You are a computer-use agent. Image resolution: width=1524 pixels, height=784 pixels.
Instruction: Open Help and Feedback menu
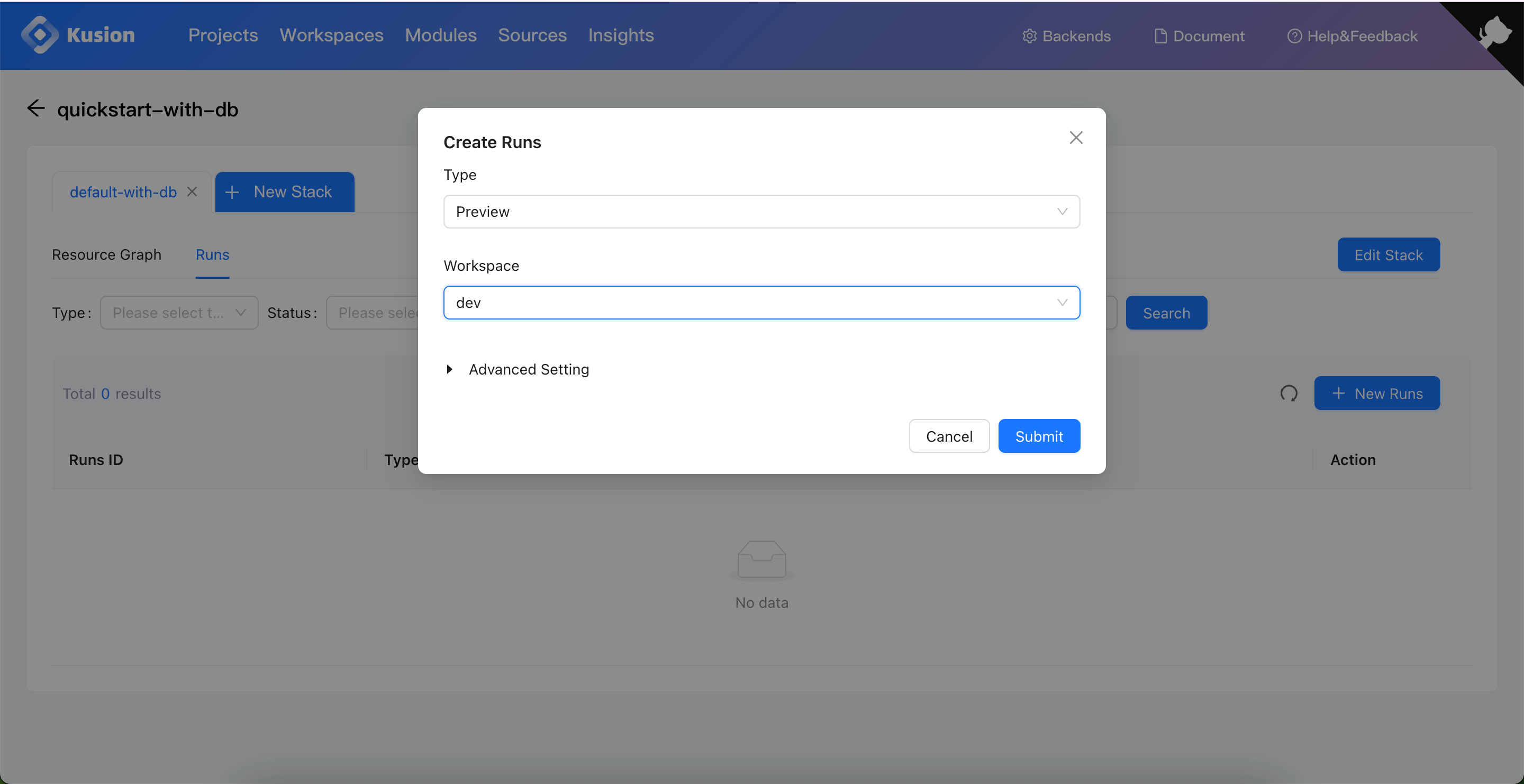pyautogui.click(x=1352, y=35)
